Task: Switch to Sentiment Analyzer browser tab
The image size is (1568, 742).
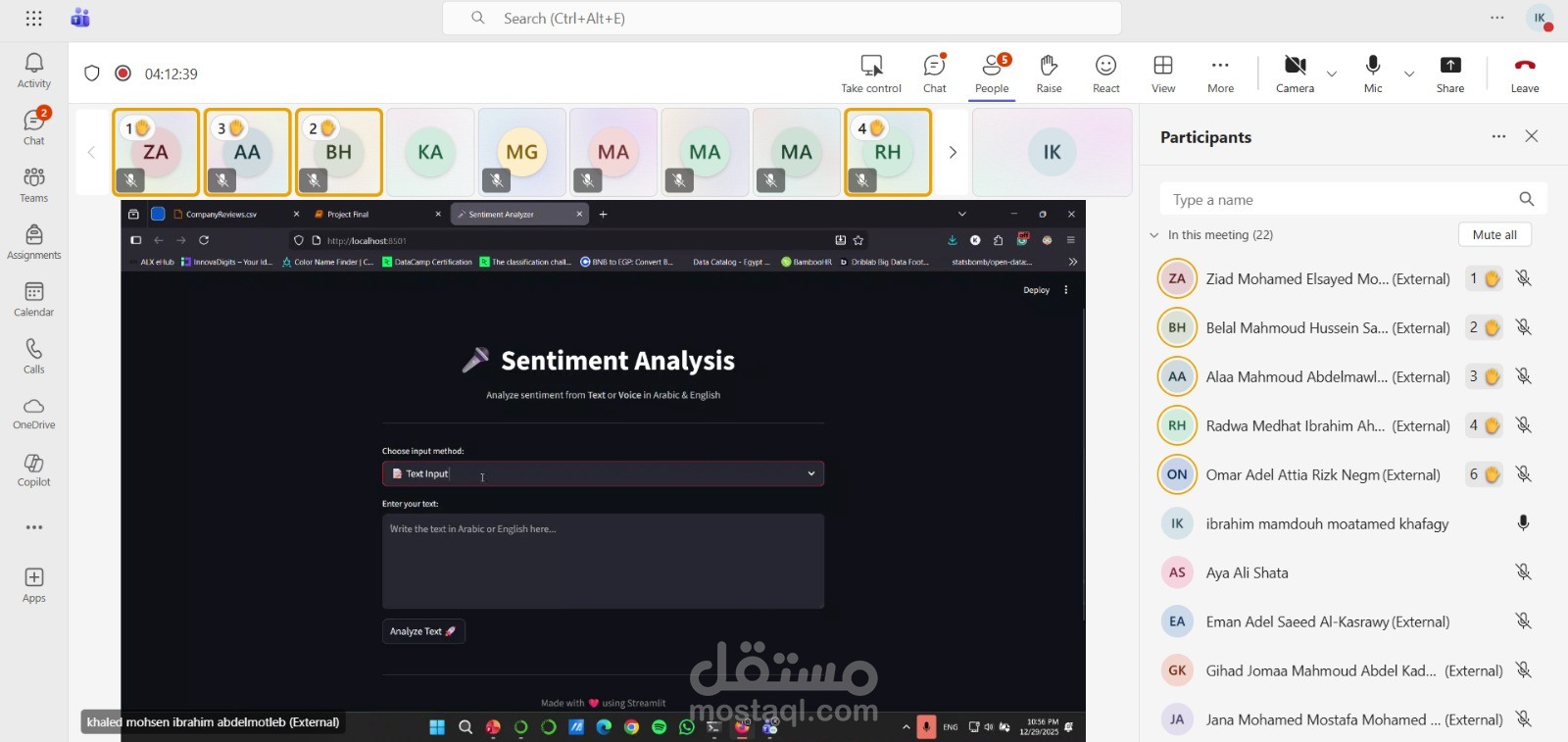Action: tap(519, 214)
